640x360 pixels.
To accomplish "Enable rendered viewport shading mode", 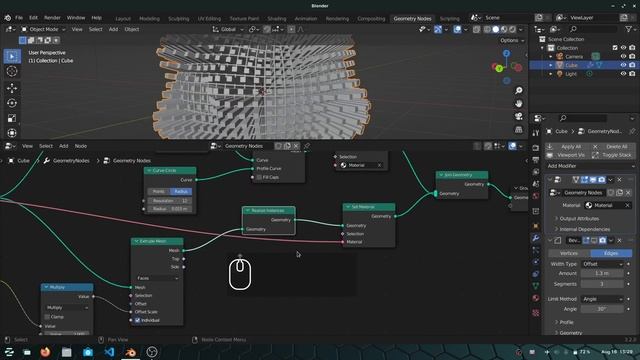I will point(512,29).
